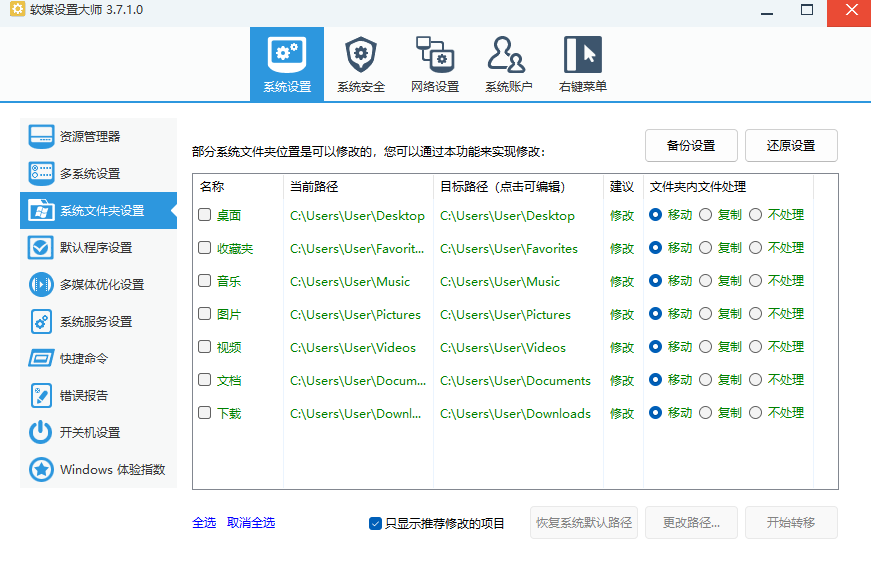This screenshot has height=567, width=871.
Task: Click the 全选 link
Action: pos(204,523)
